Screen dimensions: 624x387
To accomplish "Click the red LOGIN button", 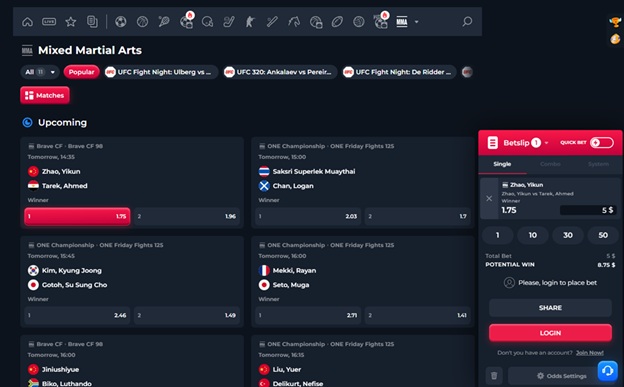I will tap(550, 333).
